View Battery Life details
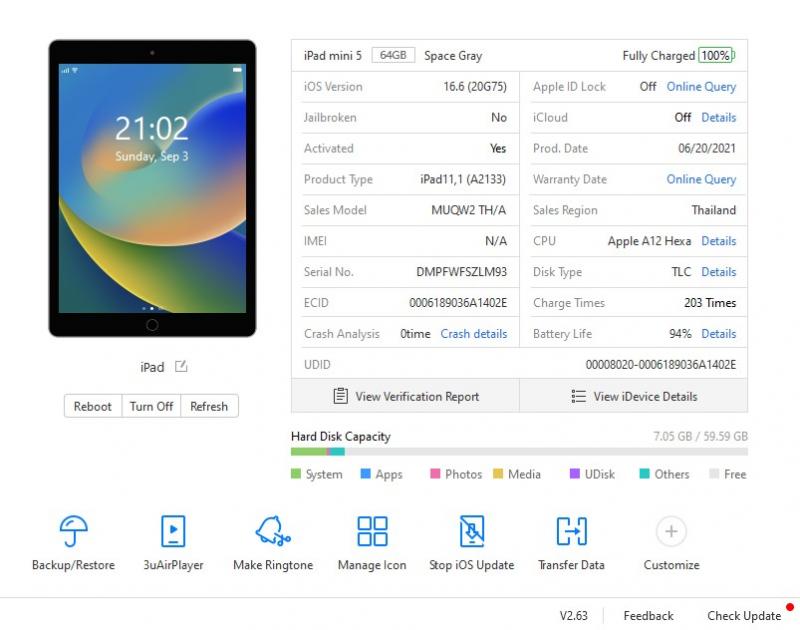 (x=718, y=334)
